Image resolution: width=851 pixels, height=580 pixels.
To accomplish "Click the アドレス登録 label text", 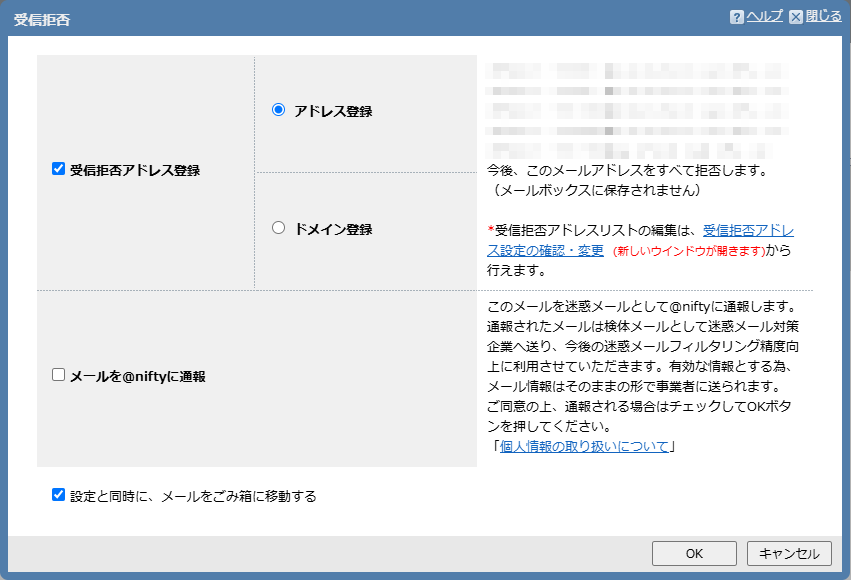I will [333, 111].
